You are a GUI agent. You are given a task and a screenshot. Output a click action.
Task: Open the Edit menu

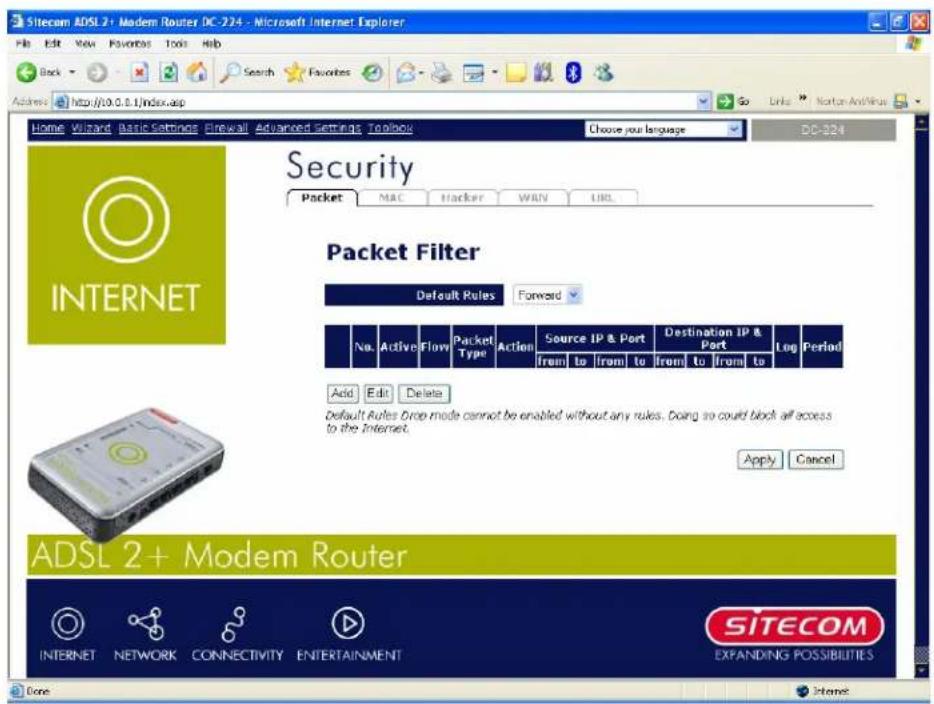point(52,43)
